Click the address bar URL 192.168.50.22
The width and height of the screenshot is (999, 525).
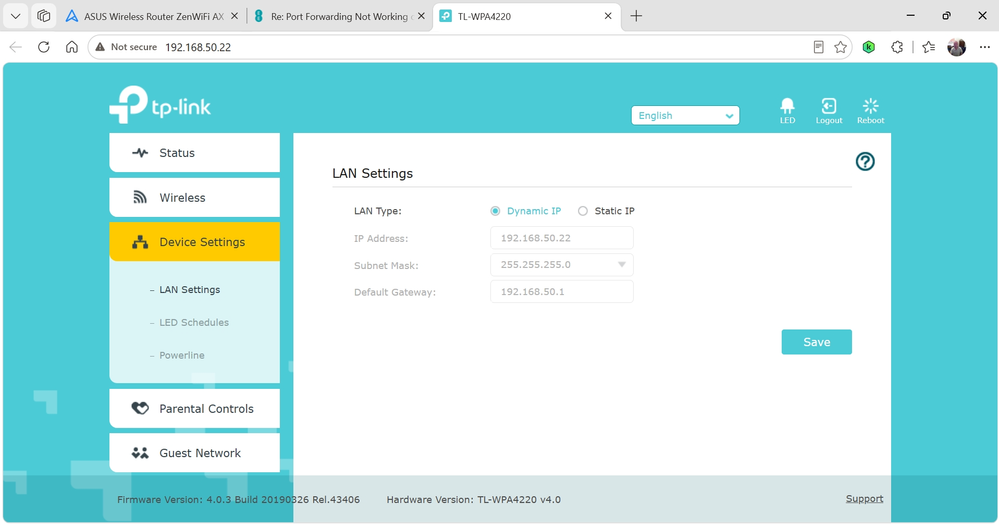click(198, 47)
